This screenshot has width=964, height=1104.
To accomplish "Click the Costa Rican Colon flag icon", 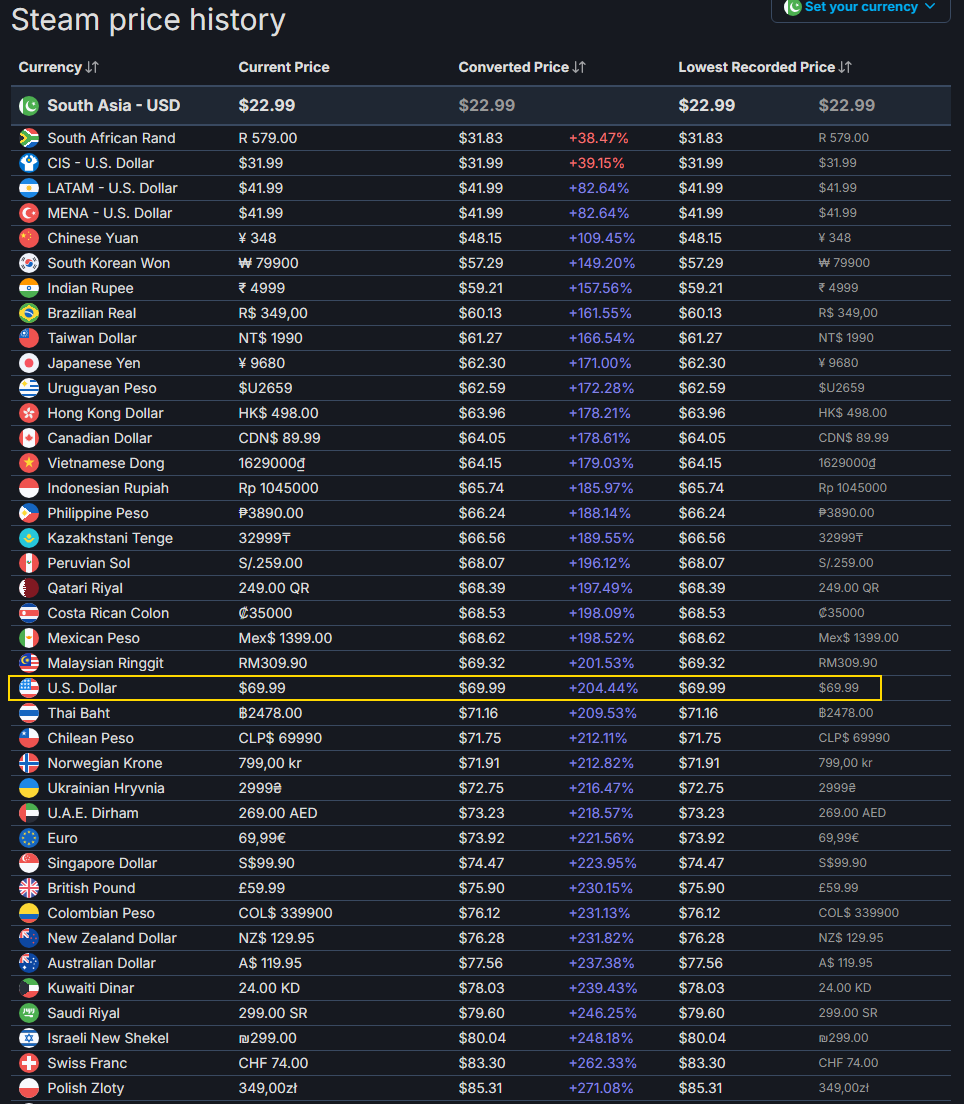I will click(29, 613).
